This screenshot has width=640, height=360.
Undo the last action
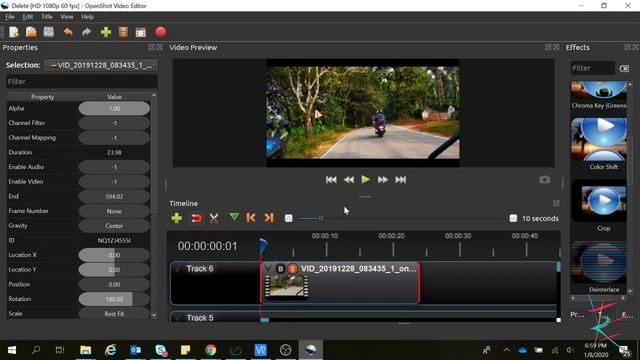click(68, 32)
